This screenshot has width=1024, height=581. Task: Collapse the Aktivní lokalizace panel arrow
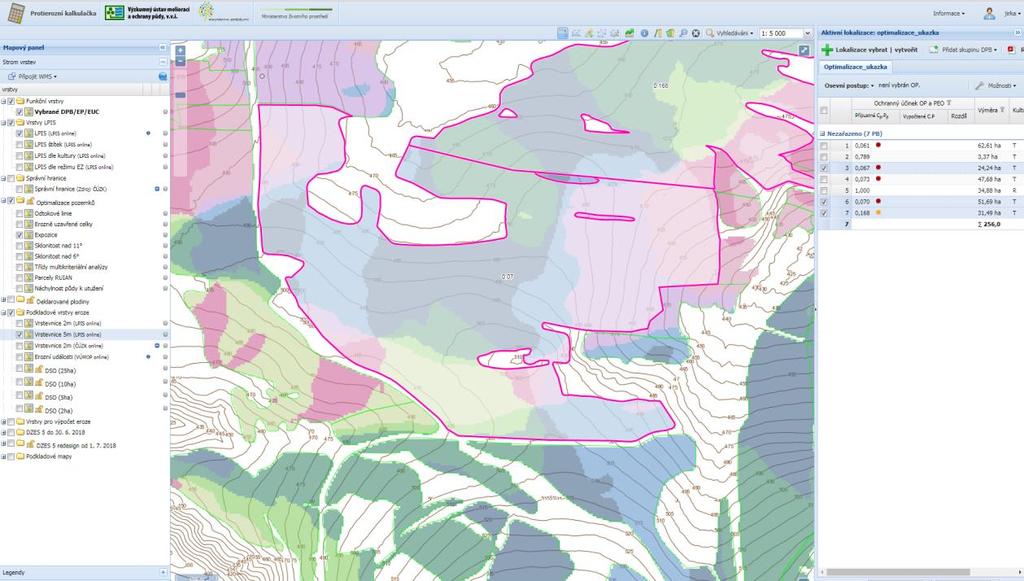tap(1017, 32)
